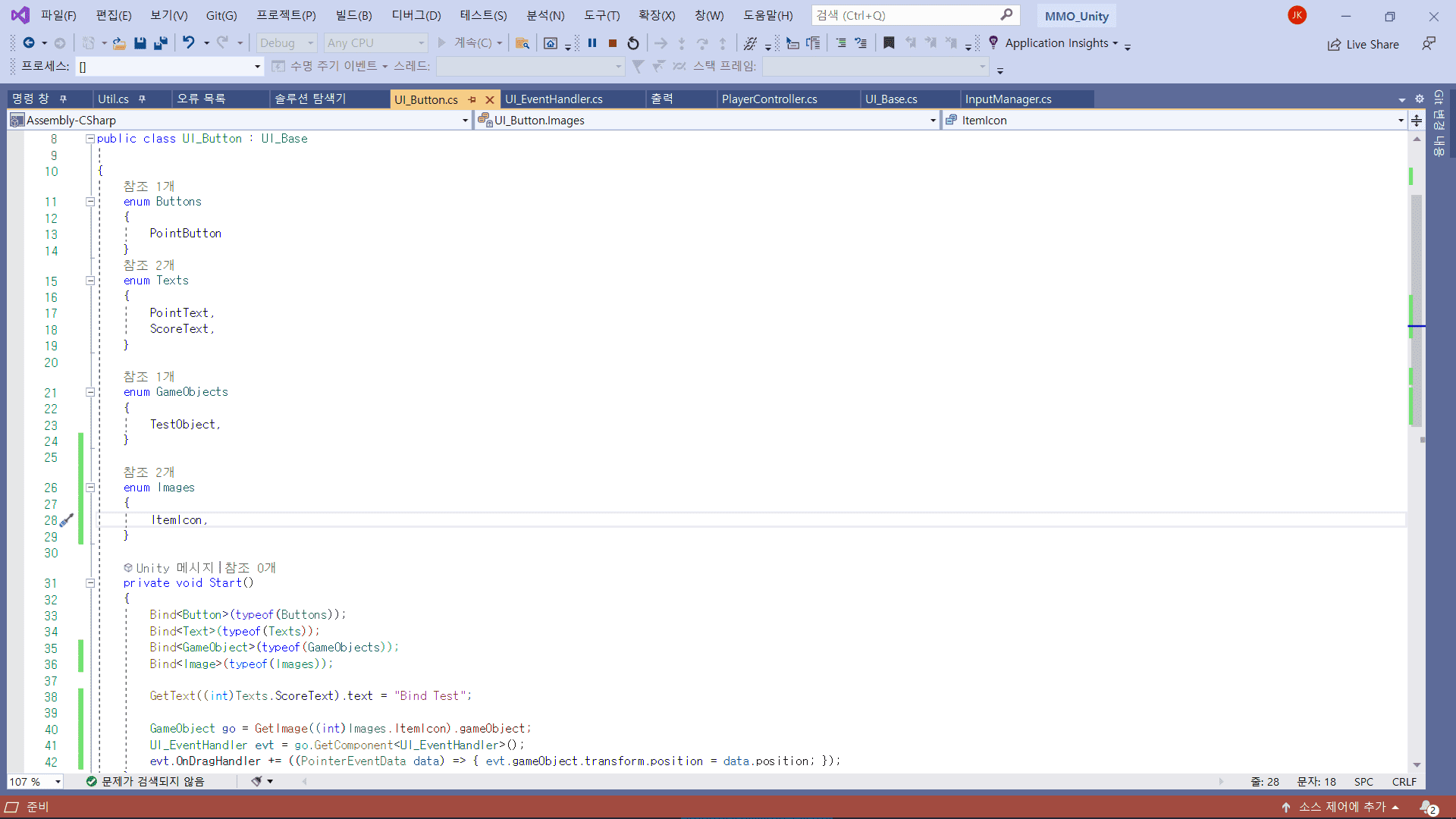The width and height of the screenshot is (1456, 819).
Task: Toggle pin on the 명령 창 tab
Action: click(x=63, y=99)
